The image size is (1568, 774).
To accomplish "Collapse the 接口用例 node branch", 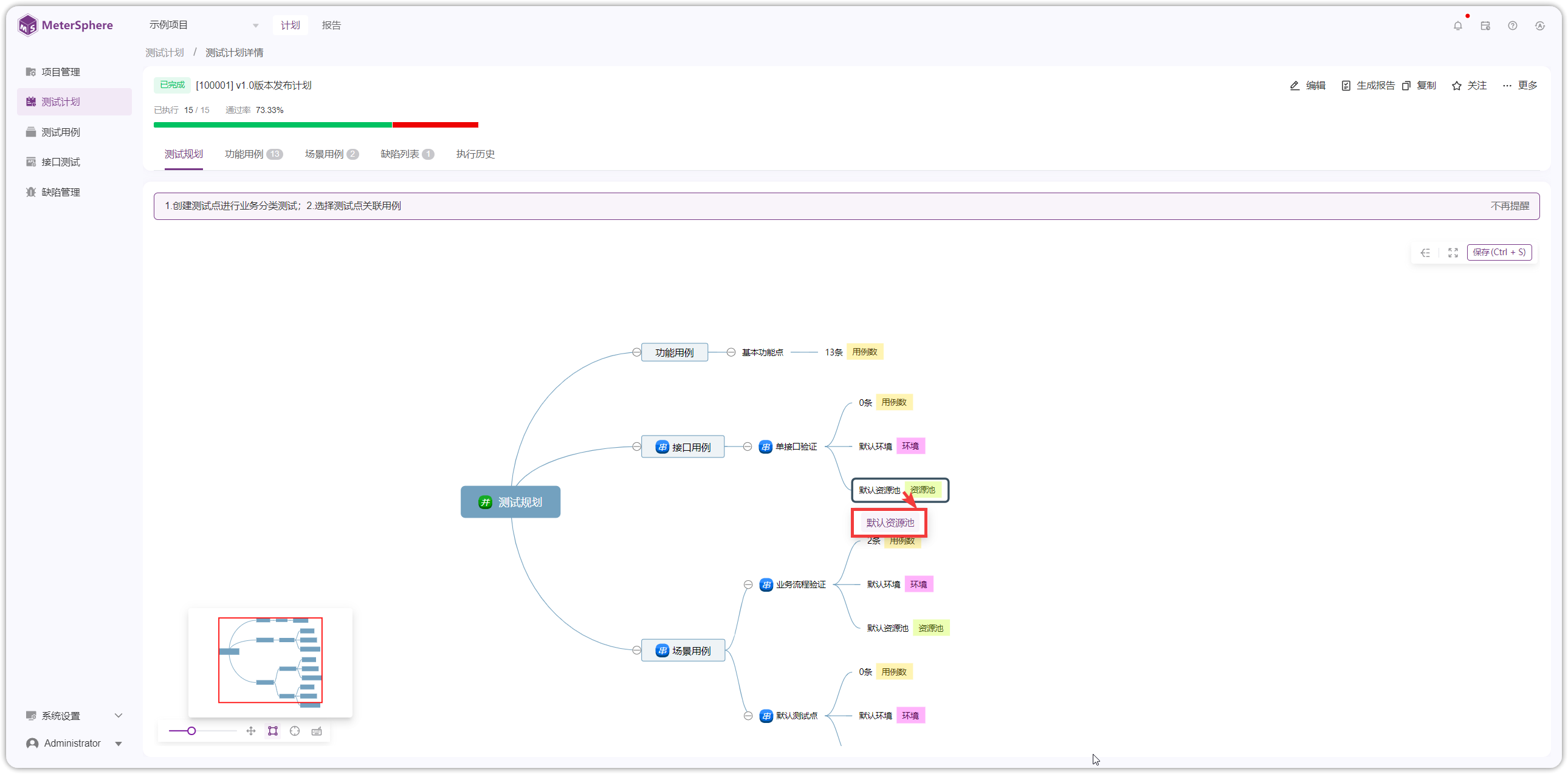I will tap(636, 447).
